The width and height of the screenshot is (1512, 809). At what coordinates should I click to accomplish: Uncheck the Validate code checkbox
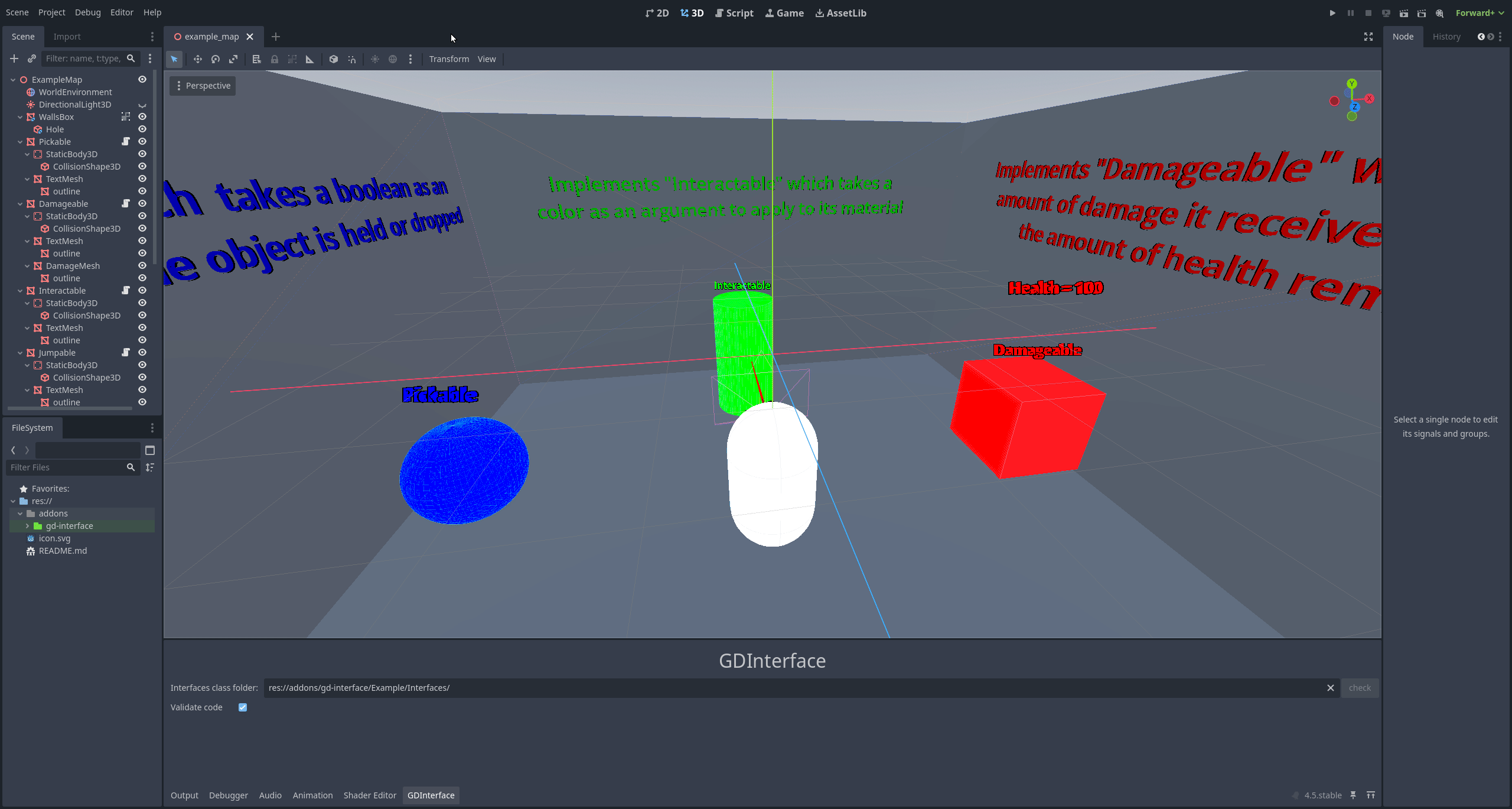click(243, 707)
